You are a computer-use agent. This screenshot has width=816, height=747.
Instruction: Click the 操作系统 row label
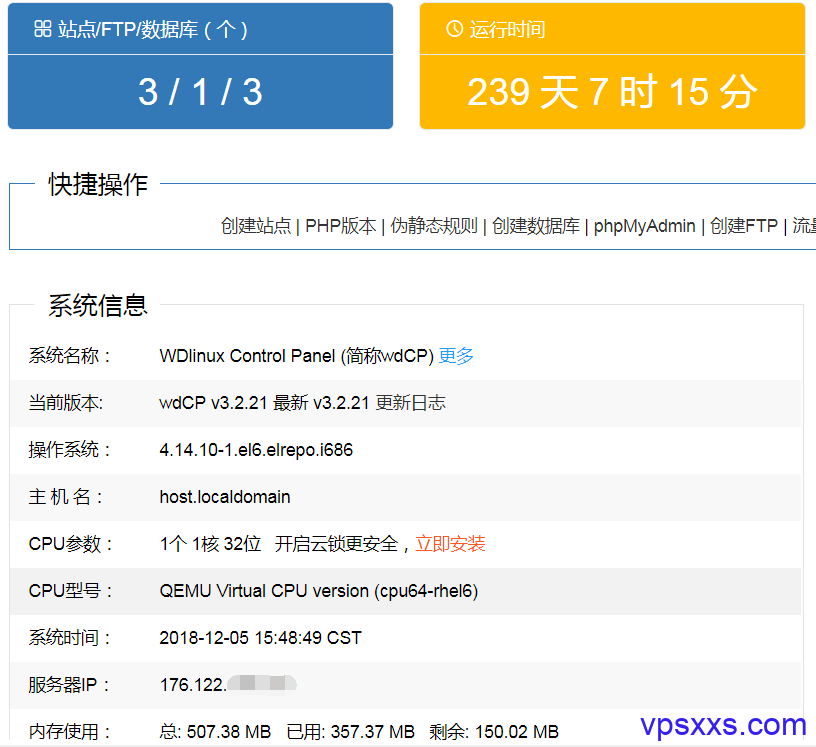69,450
